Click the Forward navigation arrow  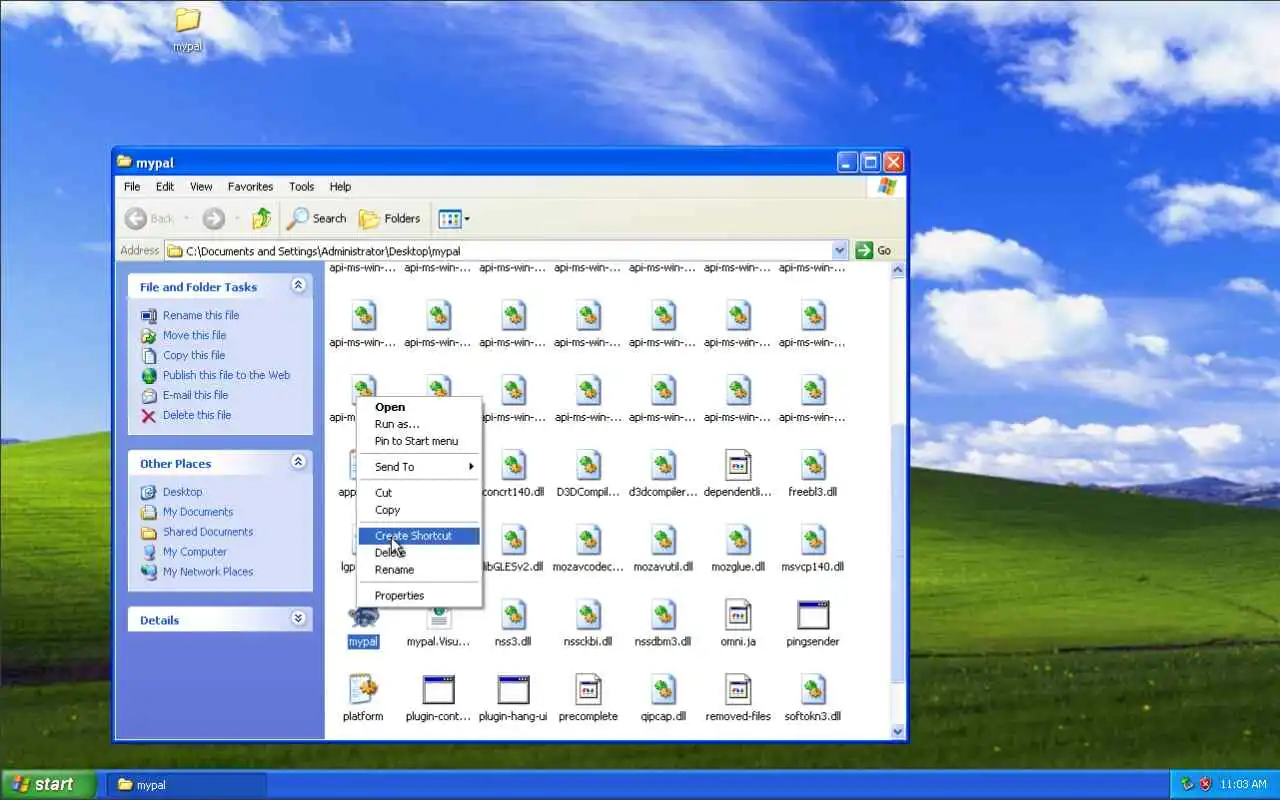click(x=213, y=218)
